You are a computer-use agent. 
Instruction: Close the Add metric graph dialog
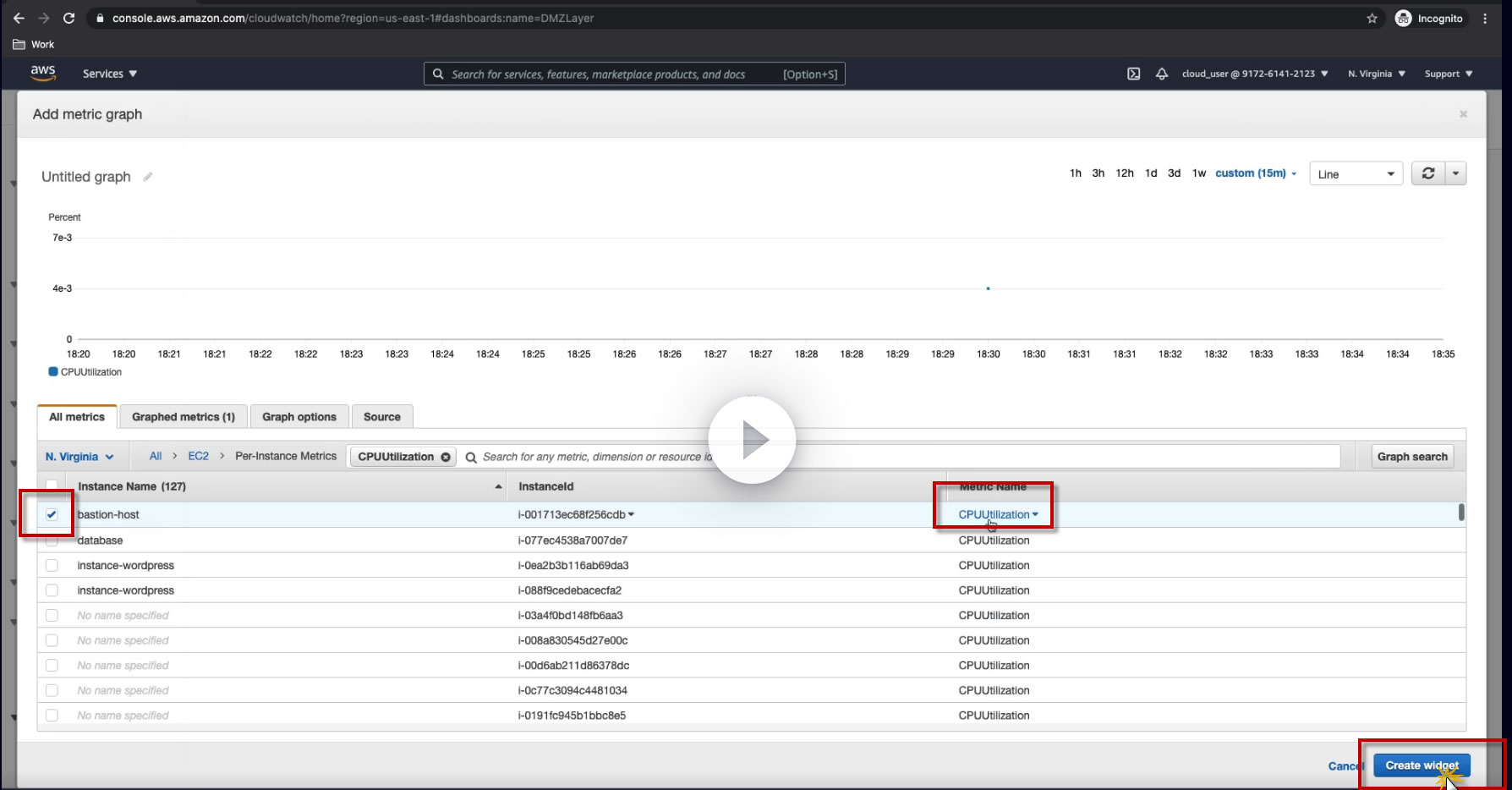1463,114
